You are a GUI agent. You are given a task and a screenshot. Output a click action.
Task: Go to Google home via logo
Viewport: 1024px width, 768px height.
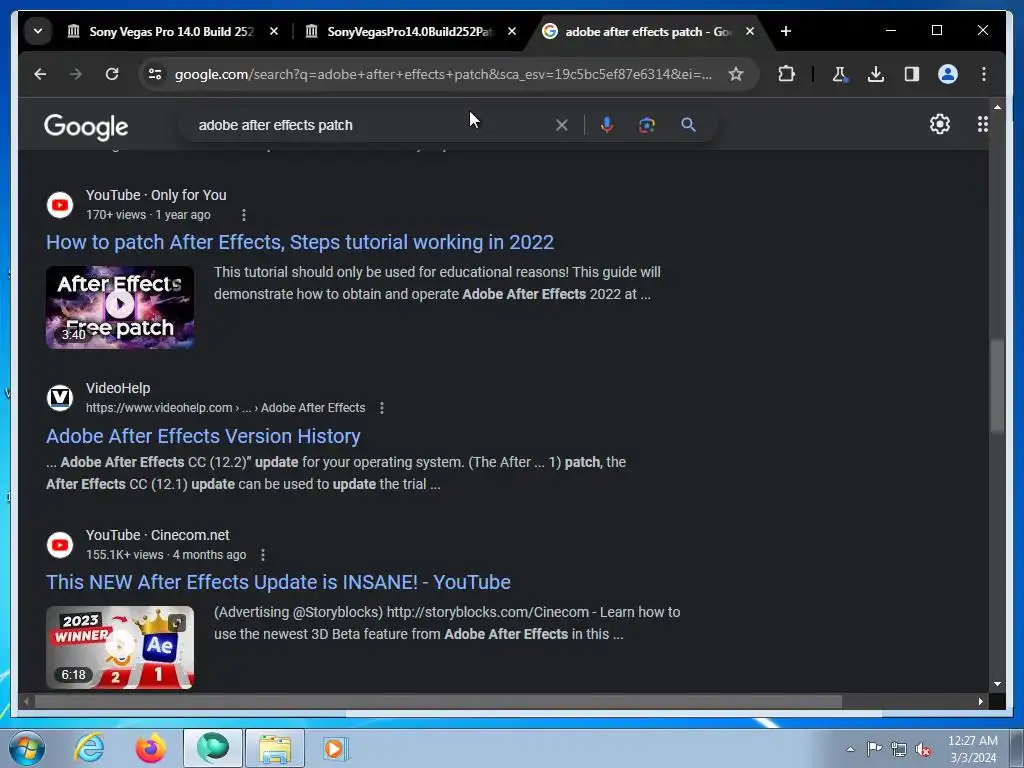pos(86,126)
